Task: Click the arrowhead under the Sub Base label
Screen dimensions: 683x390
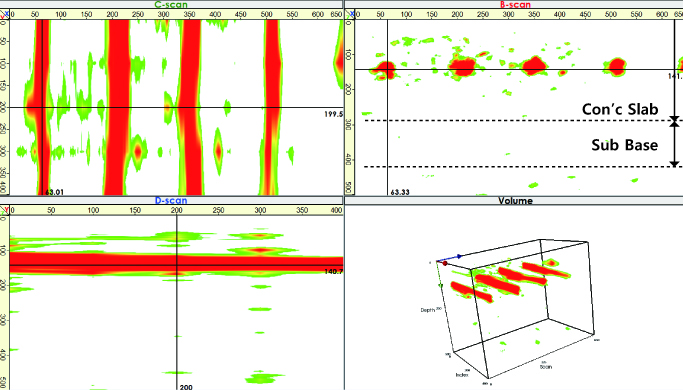Action: tap(674, 164)
